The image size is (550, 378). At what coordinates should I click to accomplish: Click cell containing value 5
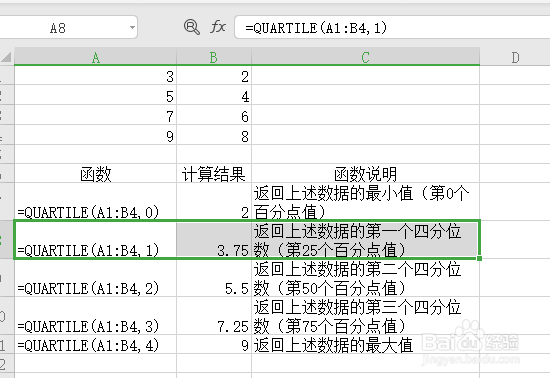click(95, 95)
